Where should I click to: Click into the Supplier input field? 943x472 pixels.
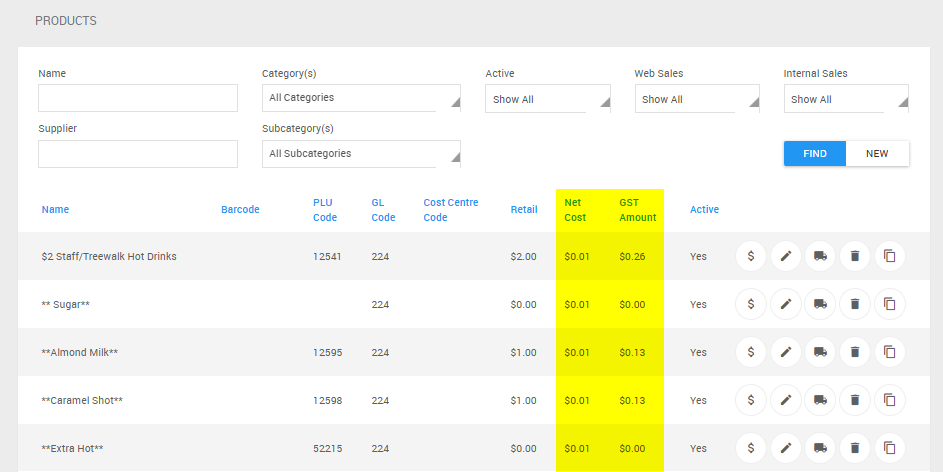pyautogui.click(x=138, y=154)
